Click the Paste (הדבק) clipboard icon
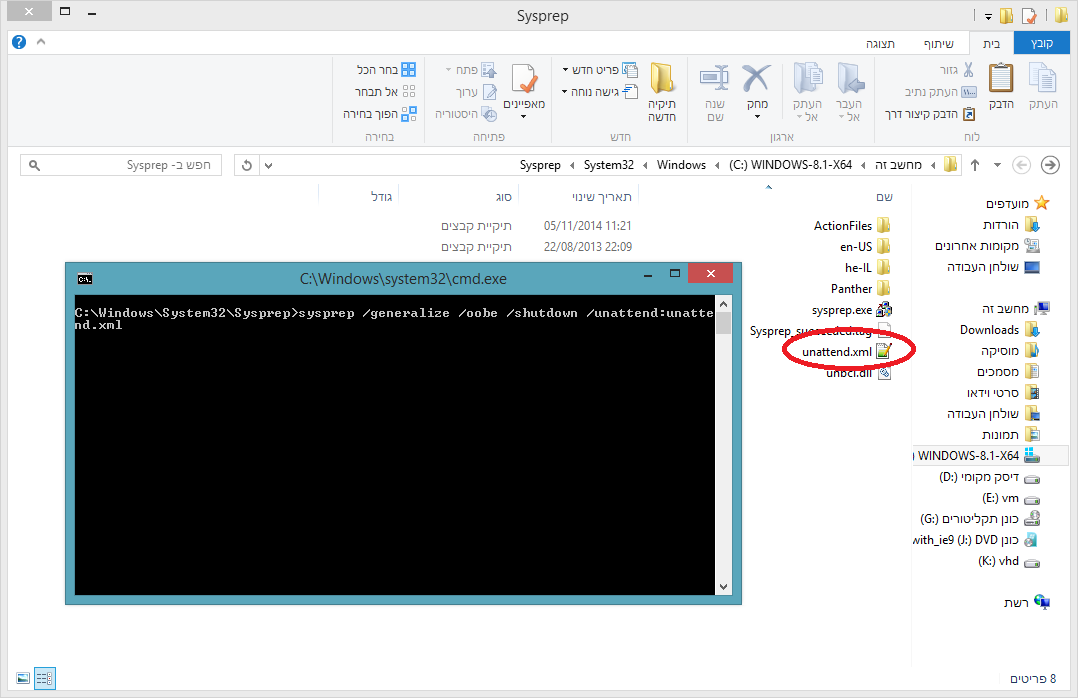 [1001, 78]
